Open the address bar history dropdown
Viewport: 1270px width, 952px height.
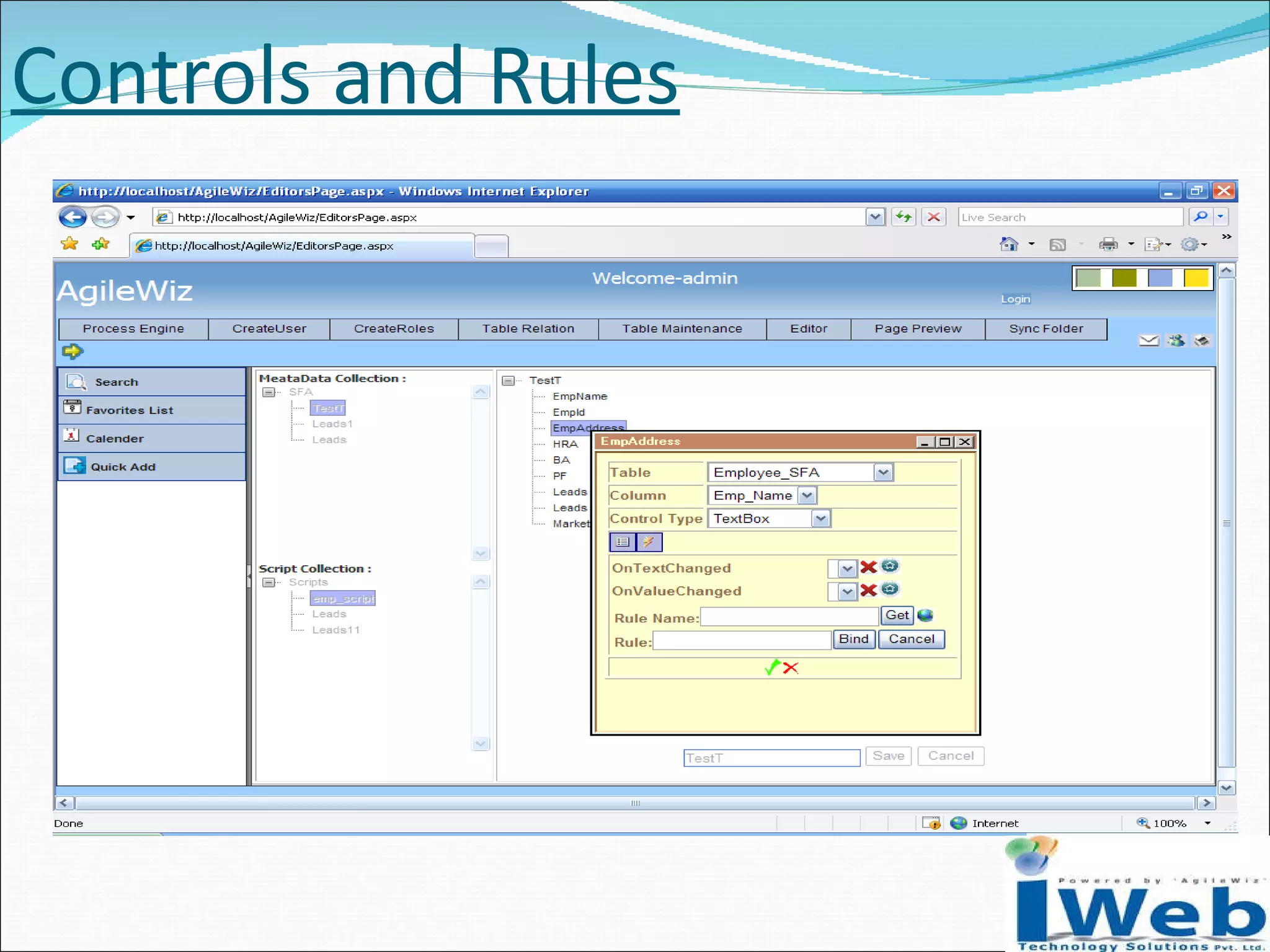[x=875, y=217]
